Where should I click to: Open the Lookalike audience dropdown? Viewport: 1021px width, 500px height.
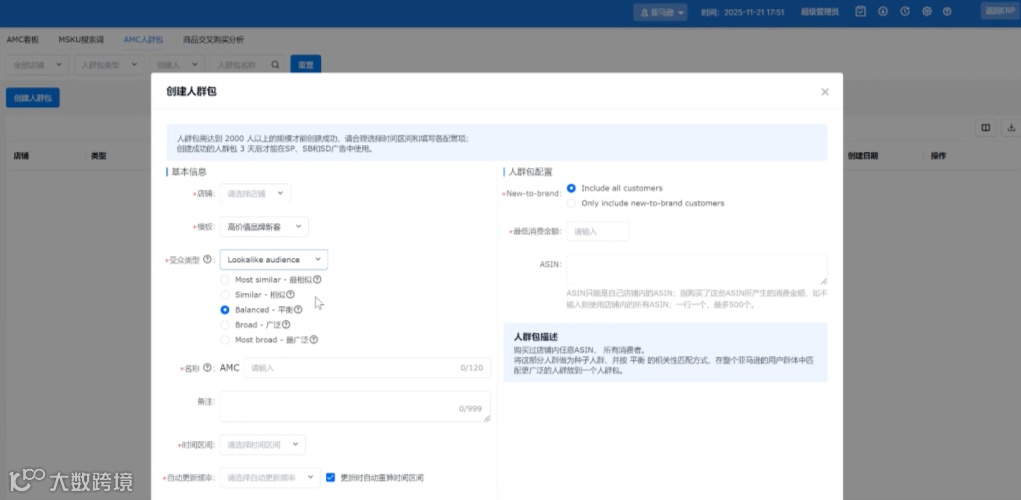(x=274, y=259)
